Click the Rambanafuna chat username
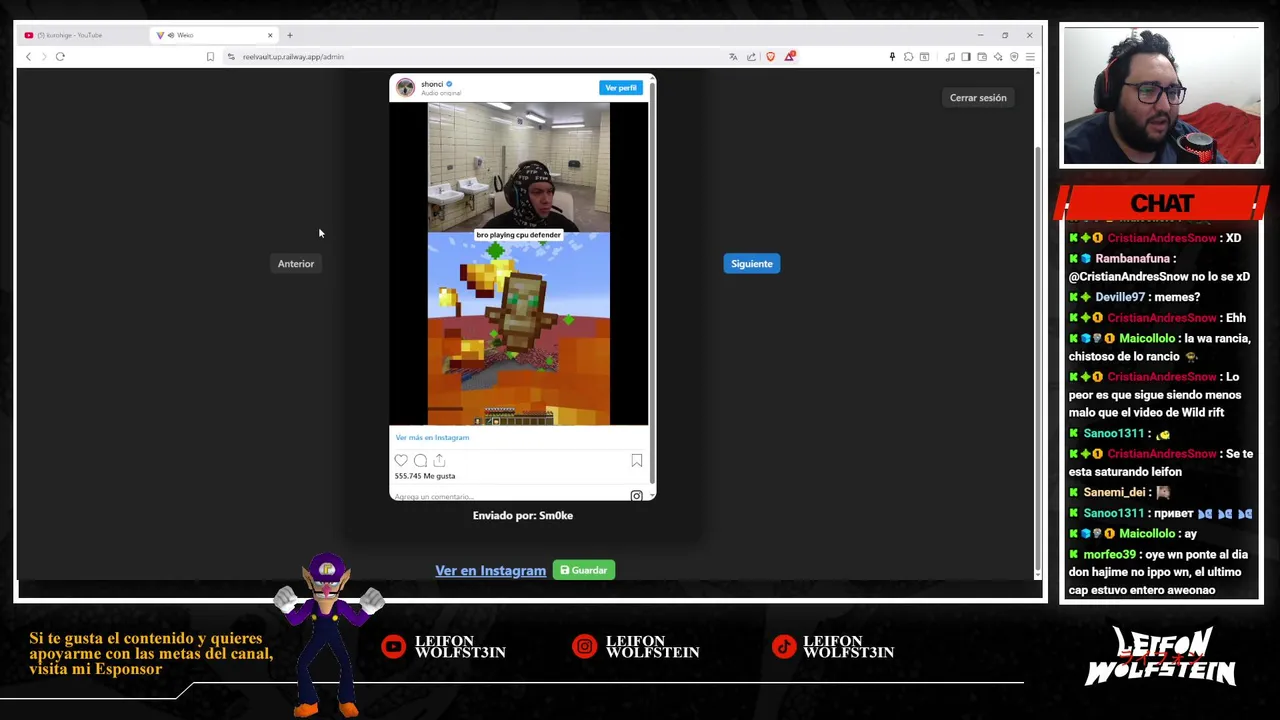Screen dimensions: 1280x720 (x=1132, y=258)
